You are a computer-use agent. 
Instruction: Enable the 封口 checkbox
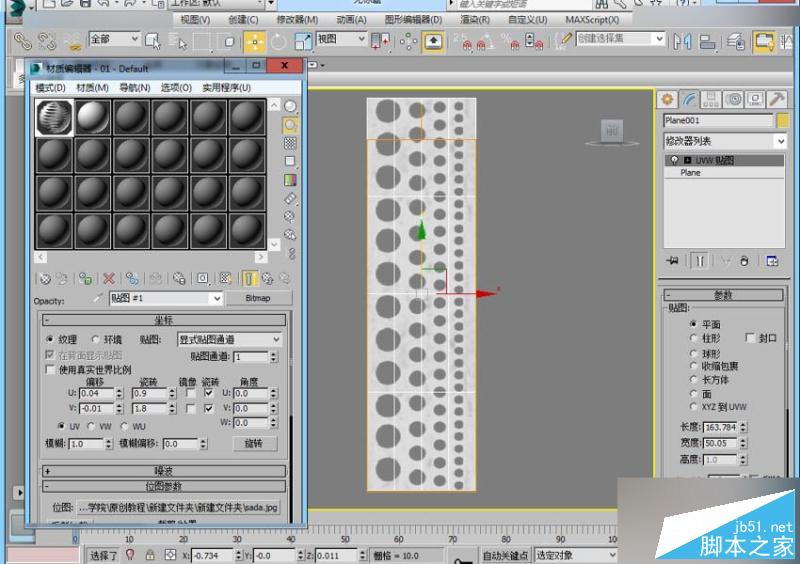click(750, 338)
